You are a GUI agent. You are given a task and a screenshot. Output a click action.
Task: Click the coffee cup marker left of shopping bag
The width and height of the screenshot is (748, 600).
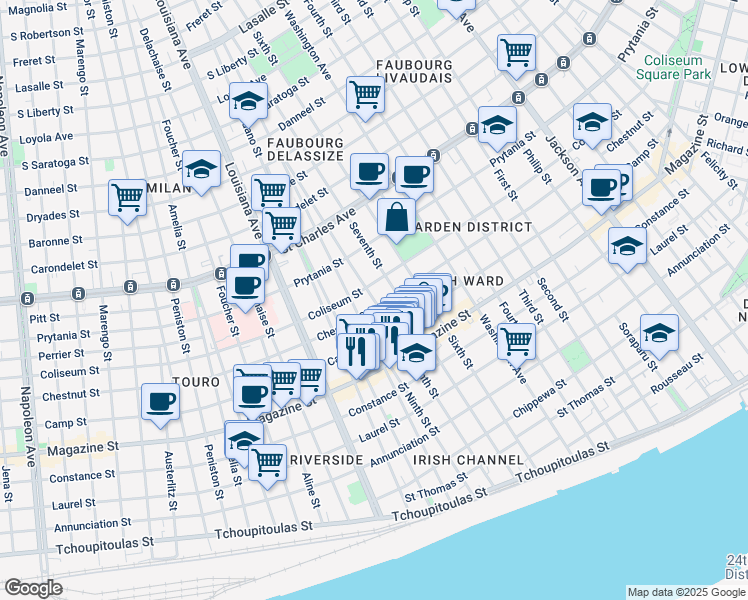click(369, 170)
